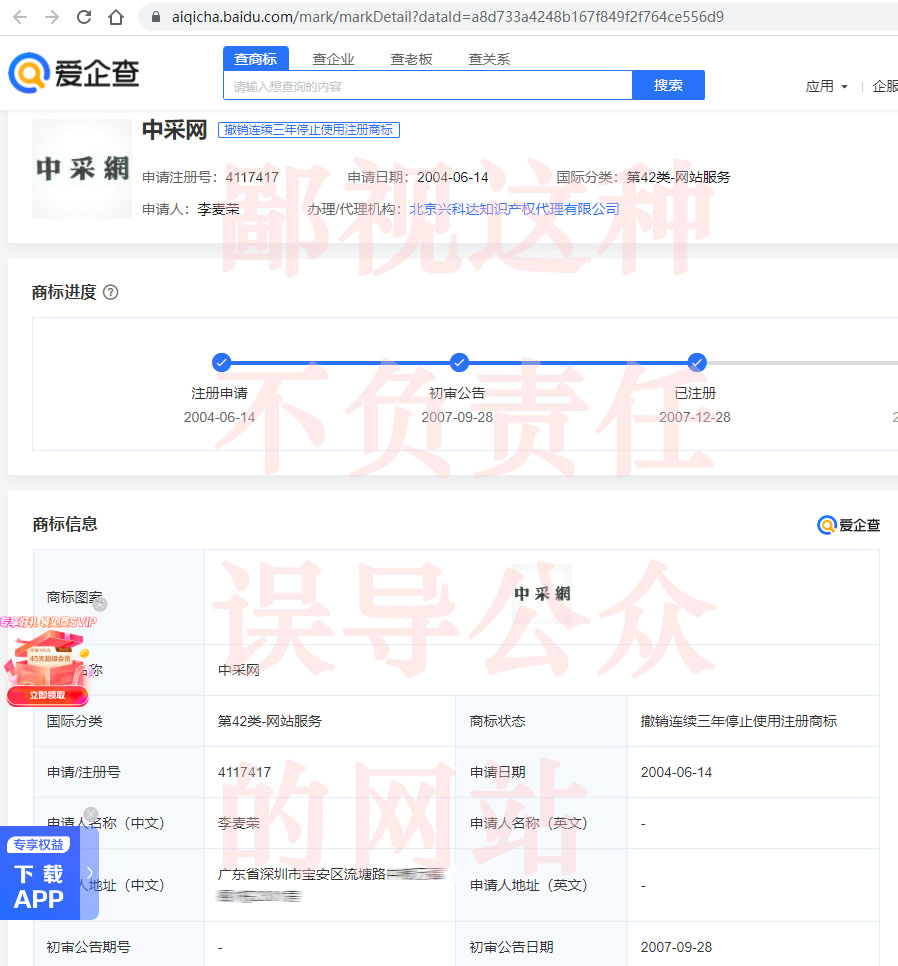Reload the page with refresh icon

click(x=84, y=17)
